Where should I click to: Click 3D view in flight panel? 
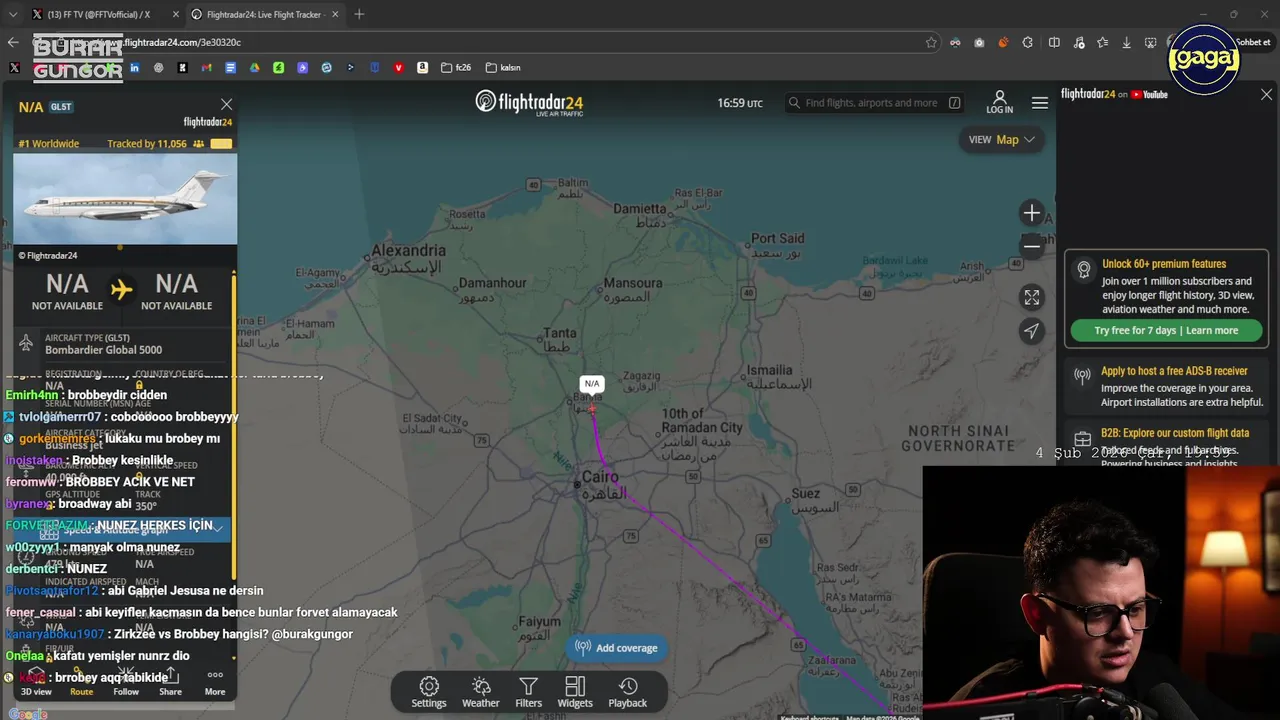36,682
